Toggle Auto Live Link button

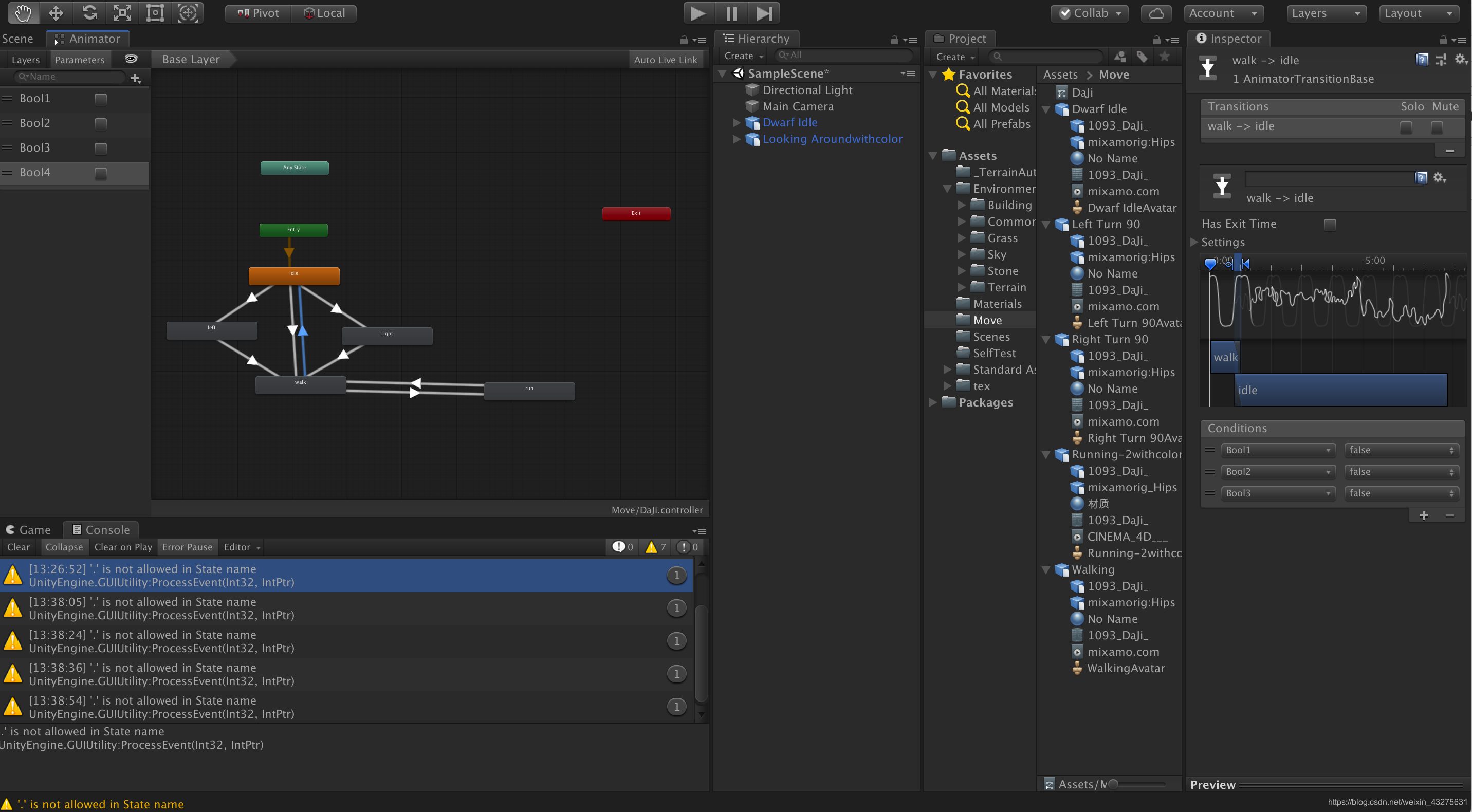(x=665, y=60)
